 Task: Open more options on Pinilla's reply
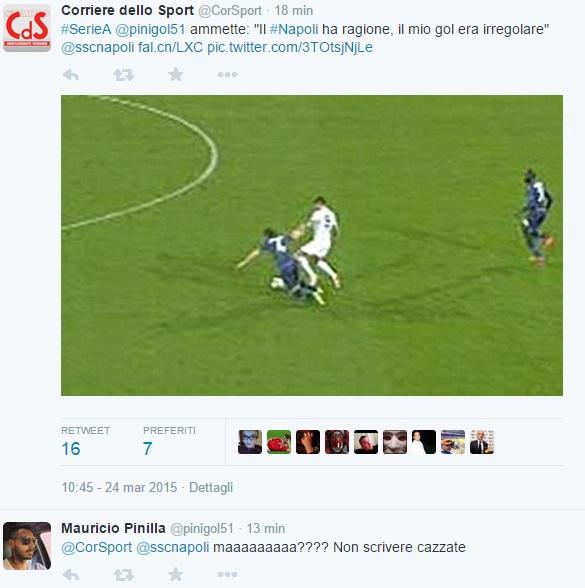pyautogui.click(x=227, y=574)
